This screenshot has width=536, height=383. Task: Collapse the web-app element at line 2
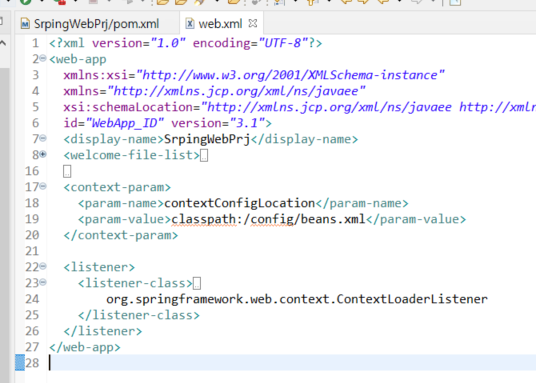[43, 58]
